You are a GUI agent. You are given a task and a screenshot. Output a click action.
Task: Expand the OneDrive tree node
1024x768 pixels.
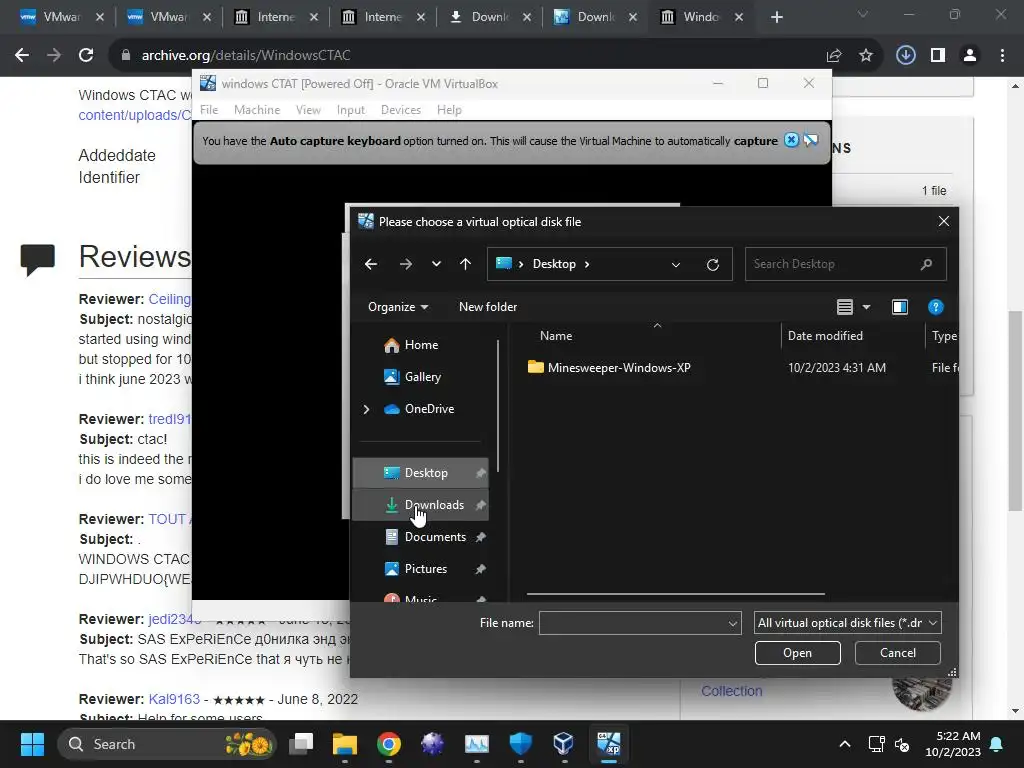pyautogui.click(x=366, y=409)
